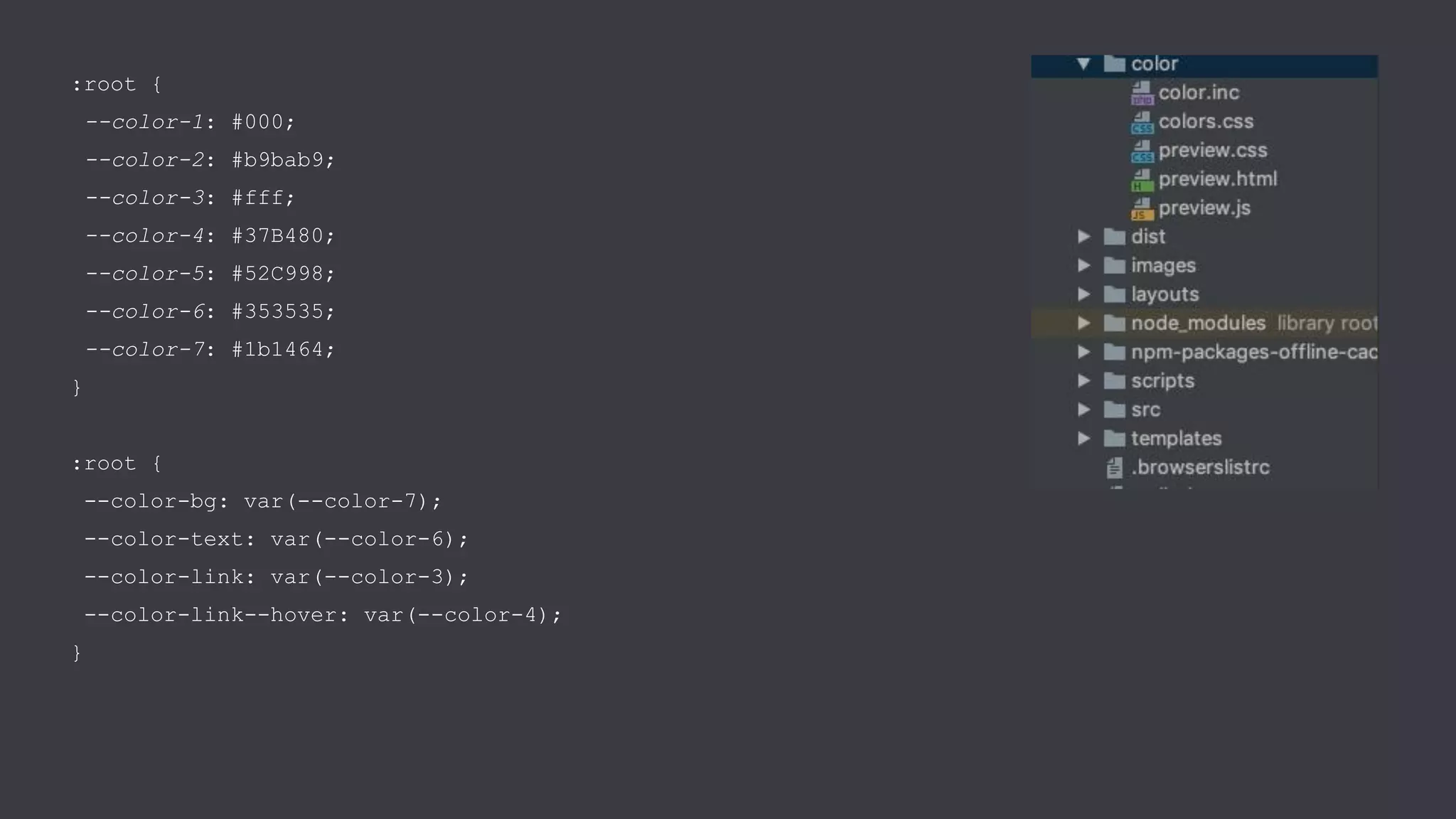Click the npm-packages-offline-cache folder icon
This screenshot has height=819, width=1456.
coord(1114,351)
